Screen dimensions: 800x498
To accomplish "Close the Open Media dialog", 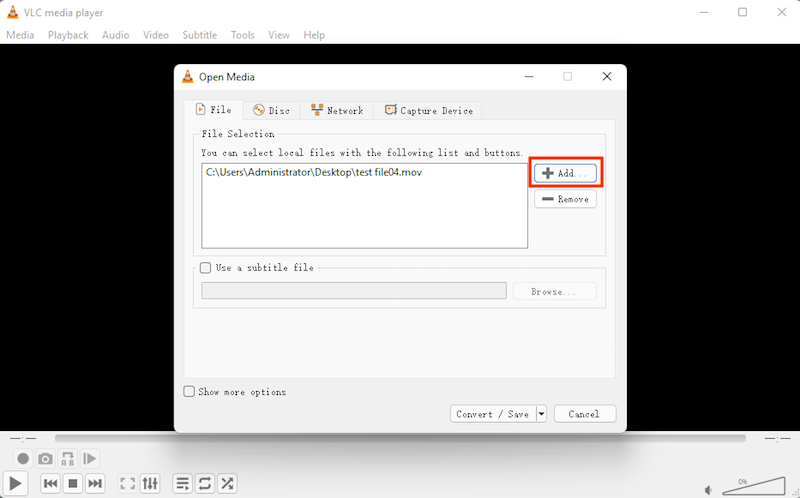I will pyautogui.click(x=607, y=77).
